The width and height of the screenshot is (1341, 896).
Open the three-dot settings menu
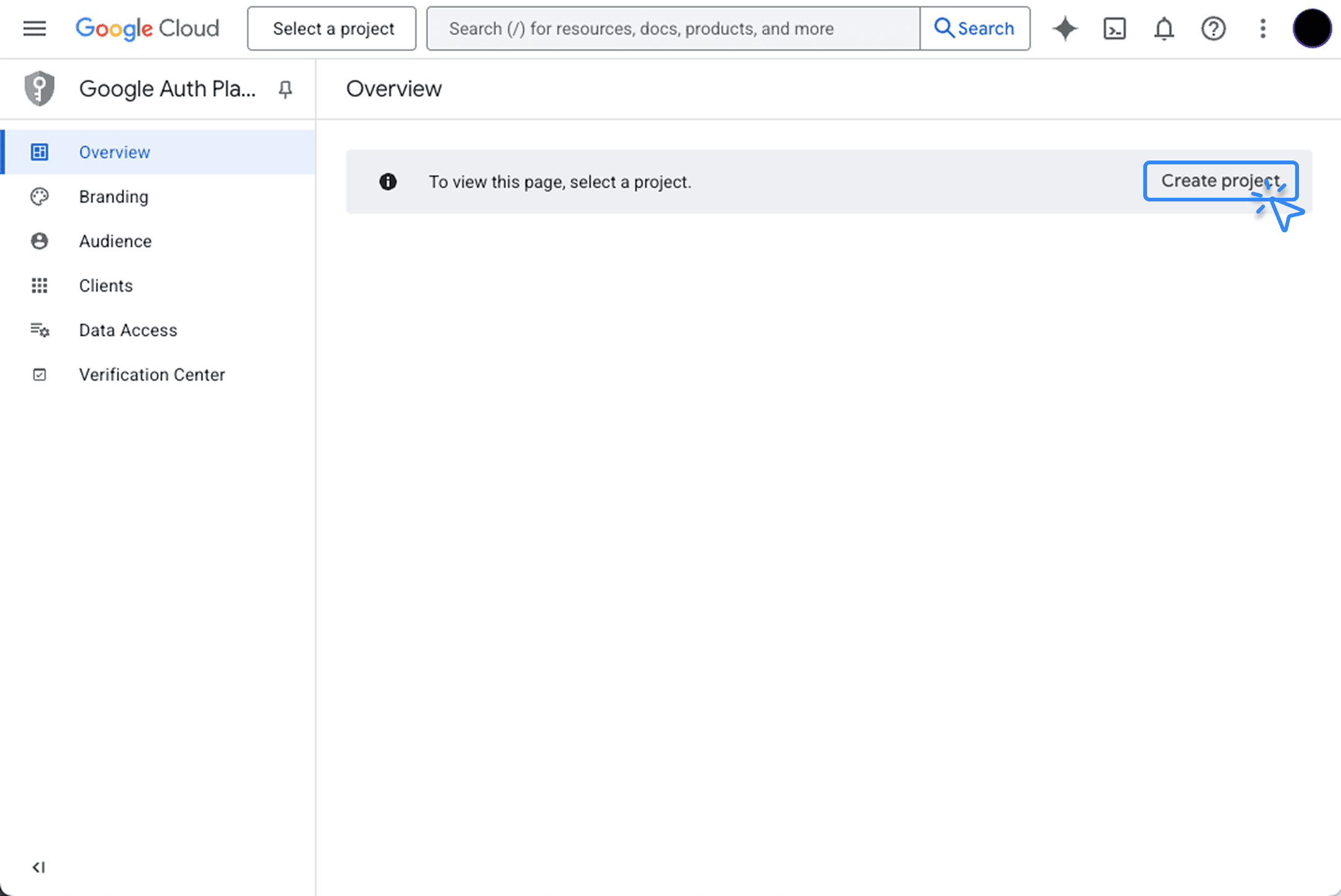(1263, 28)
